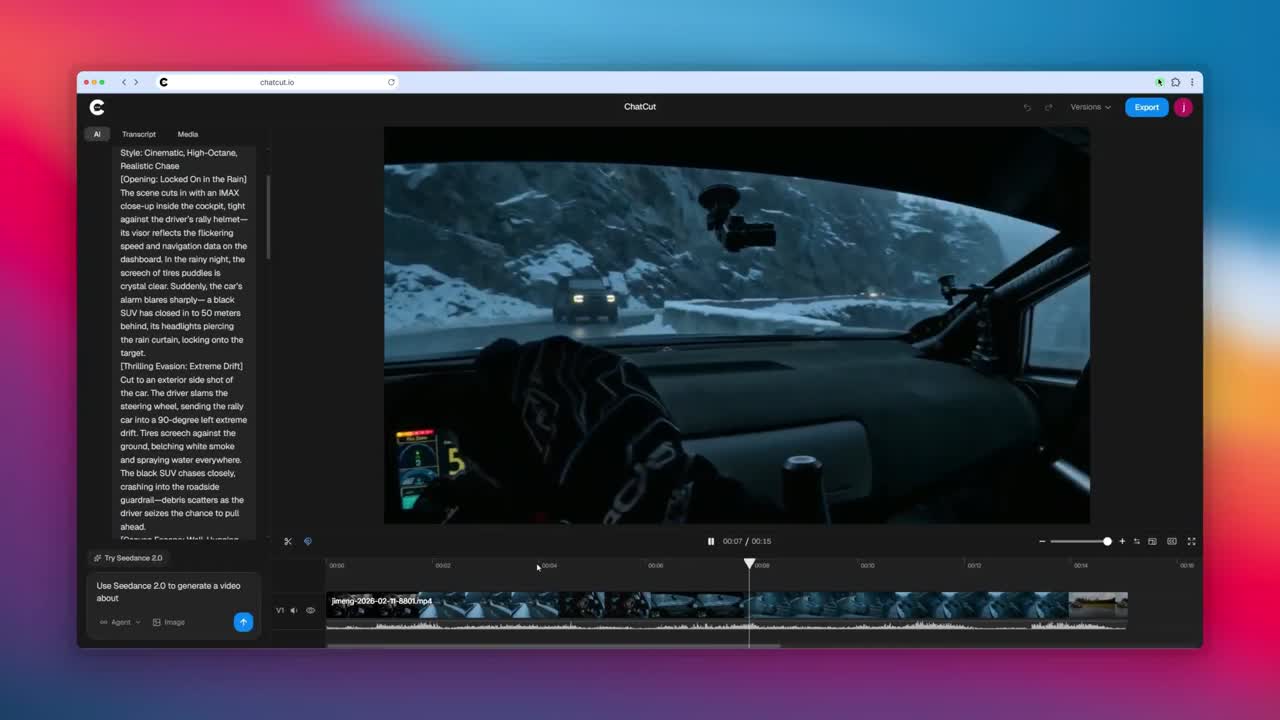Undo the last edit

click(x=1027, y=107)
